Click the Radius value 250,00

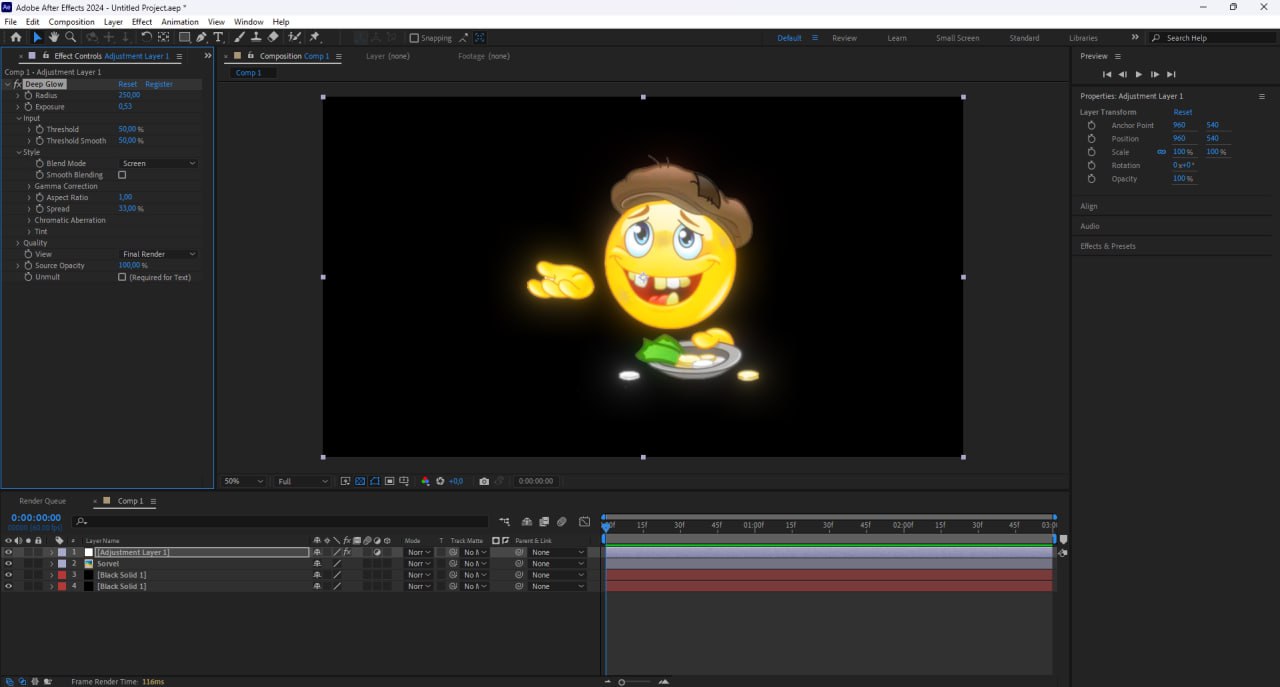(x=129, y=95)
